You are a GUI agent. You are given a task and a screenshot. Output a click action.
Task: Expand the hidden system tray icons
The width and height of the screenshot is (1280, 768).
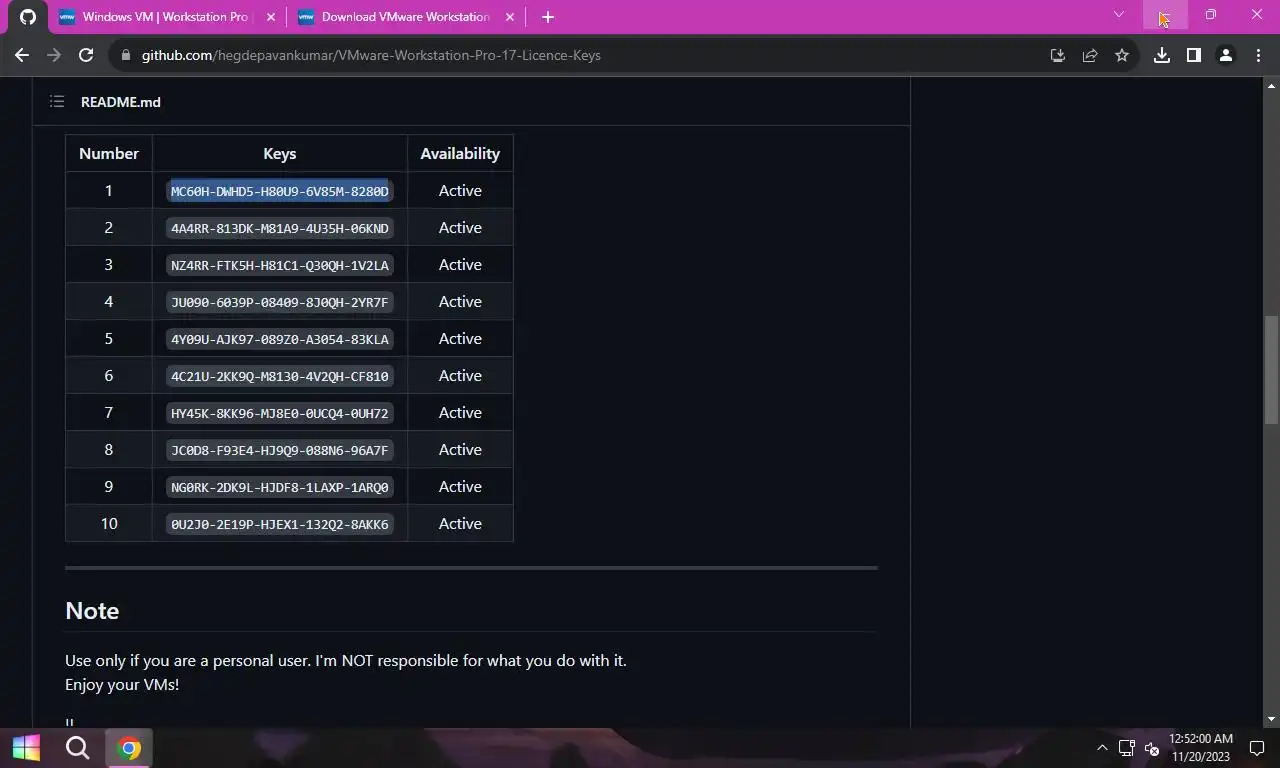click(1102, 748)
